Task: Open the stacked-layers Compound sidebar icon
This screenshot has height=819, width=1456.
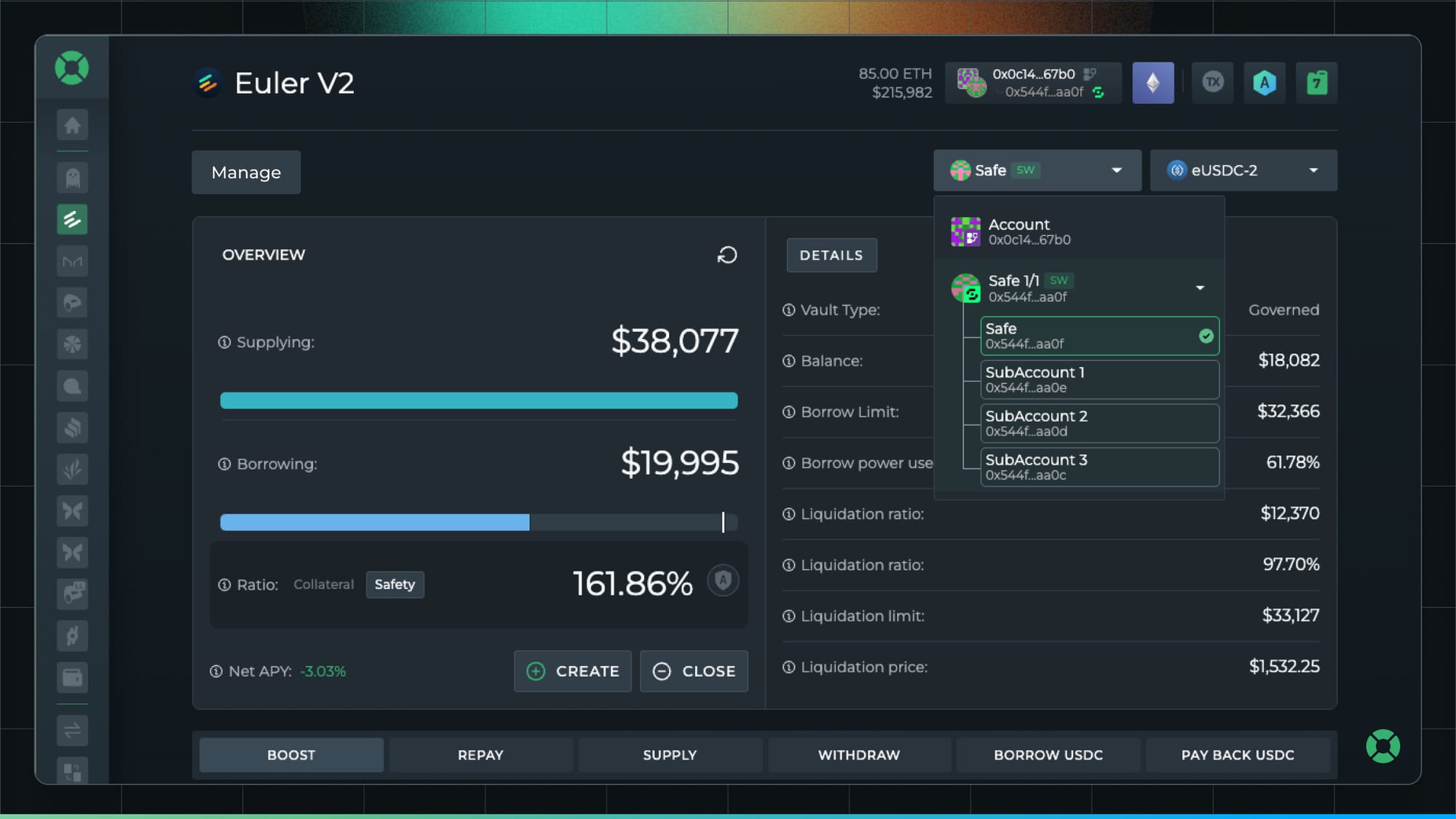Action: click(x=72, y=427)
